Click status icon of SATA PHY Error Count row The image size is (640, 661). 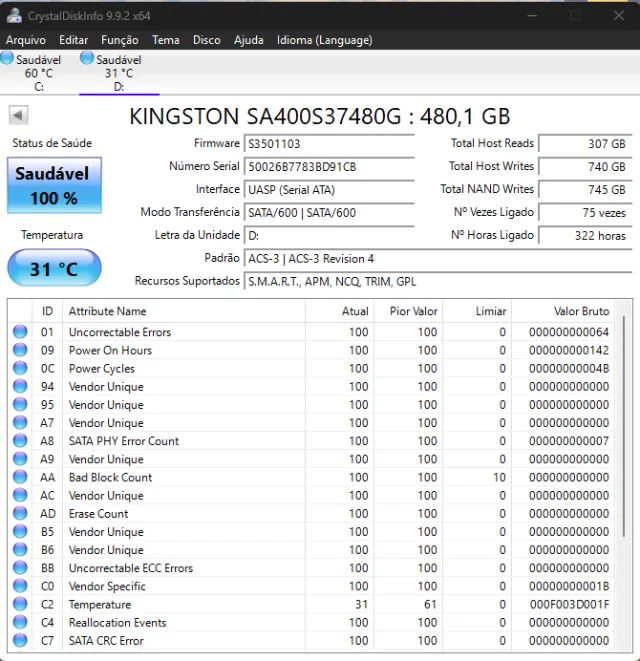tap(20, 441)
